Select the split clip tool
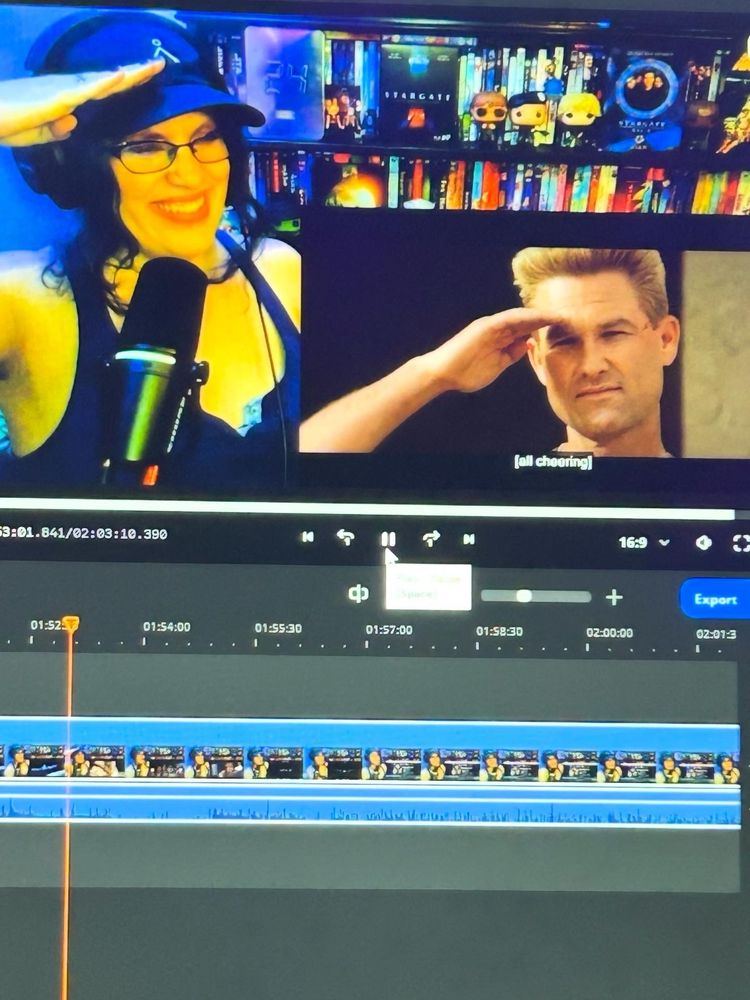 [358, 594]
